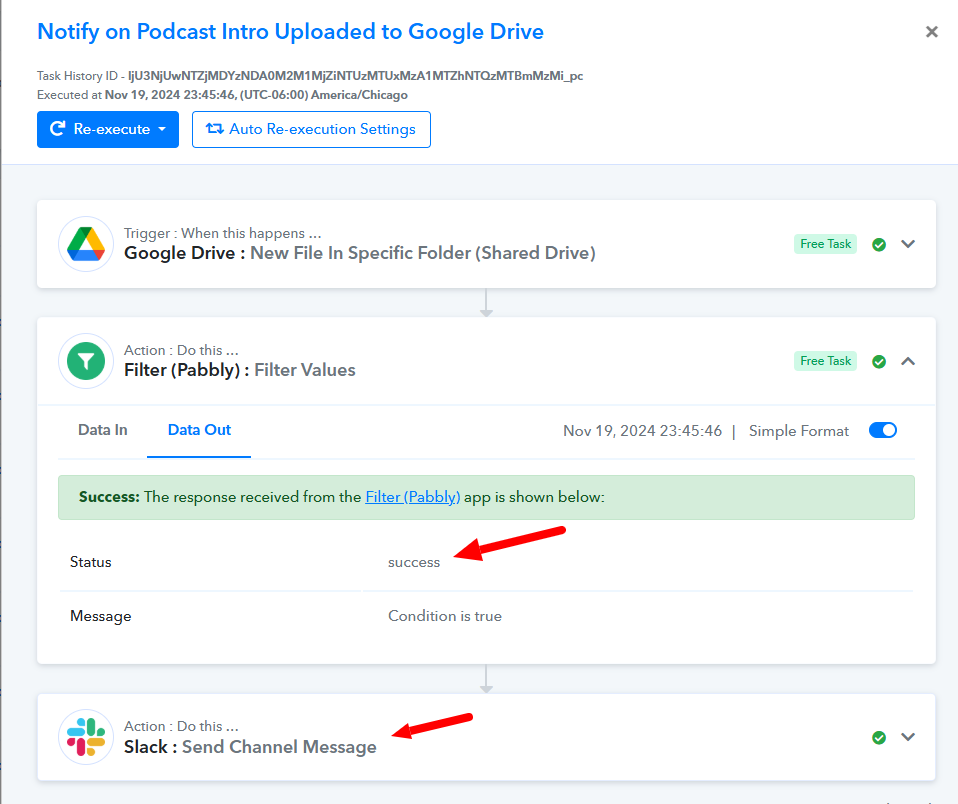The image size is (958, 804).
Task: Open Auto Re-execution Settings
Action: tap(312, 130)
